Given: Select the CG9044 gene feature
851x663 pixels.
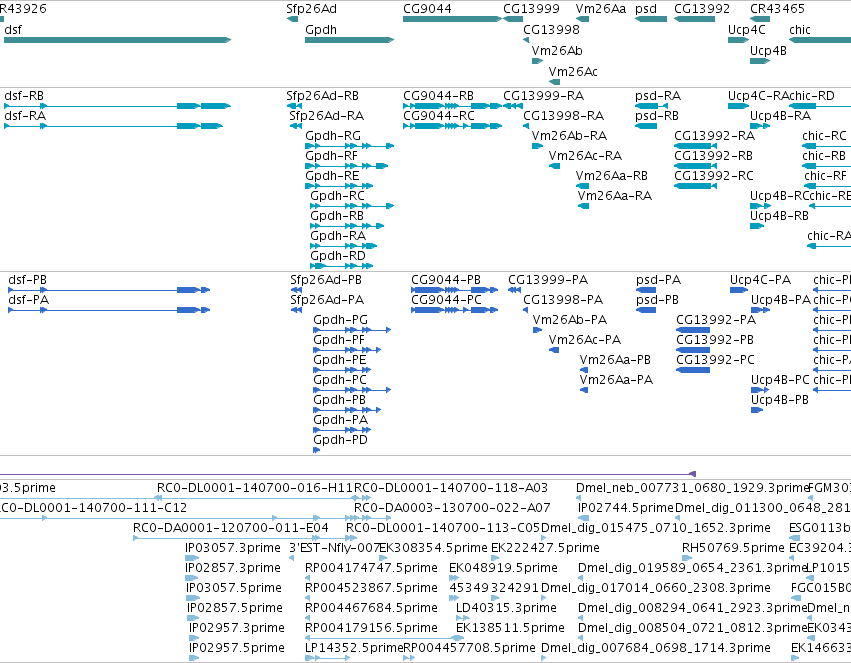Looking at the screenshot, I should click(453, 19).
